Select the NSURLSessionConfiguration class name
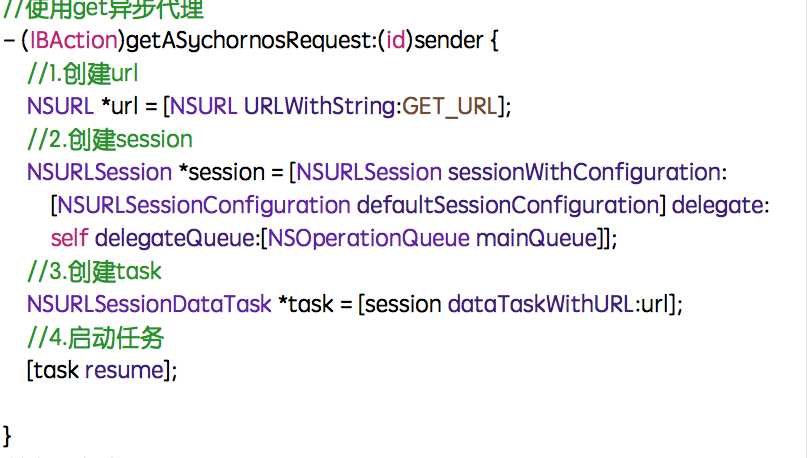The width and height of the screenshot is (808, 458). click(203, 205)
